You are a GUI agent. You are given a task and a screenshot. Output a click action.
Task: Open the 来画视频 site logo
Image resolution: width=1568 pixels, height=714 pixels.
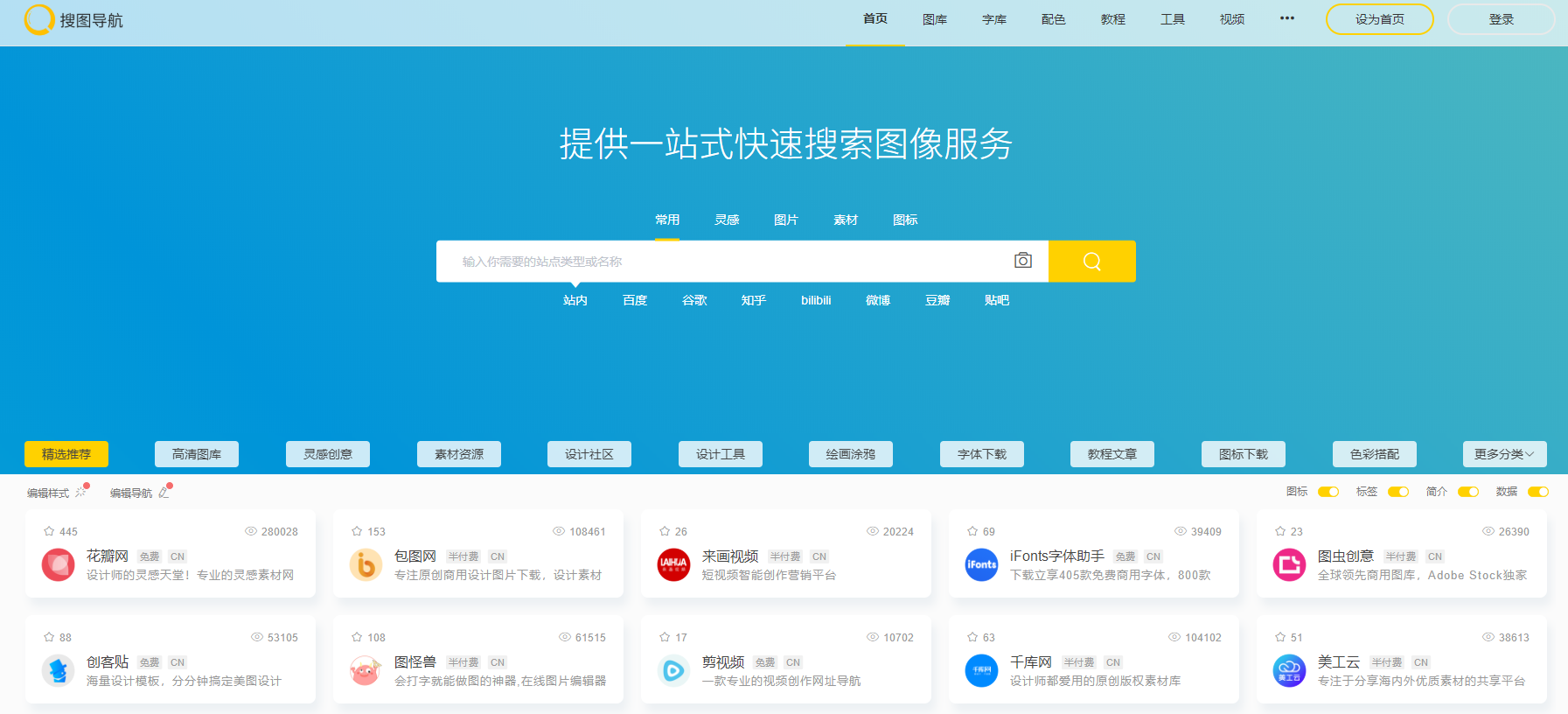pyautogui.click(x=674, y=564)
